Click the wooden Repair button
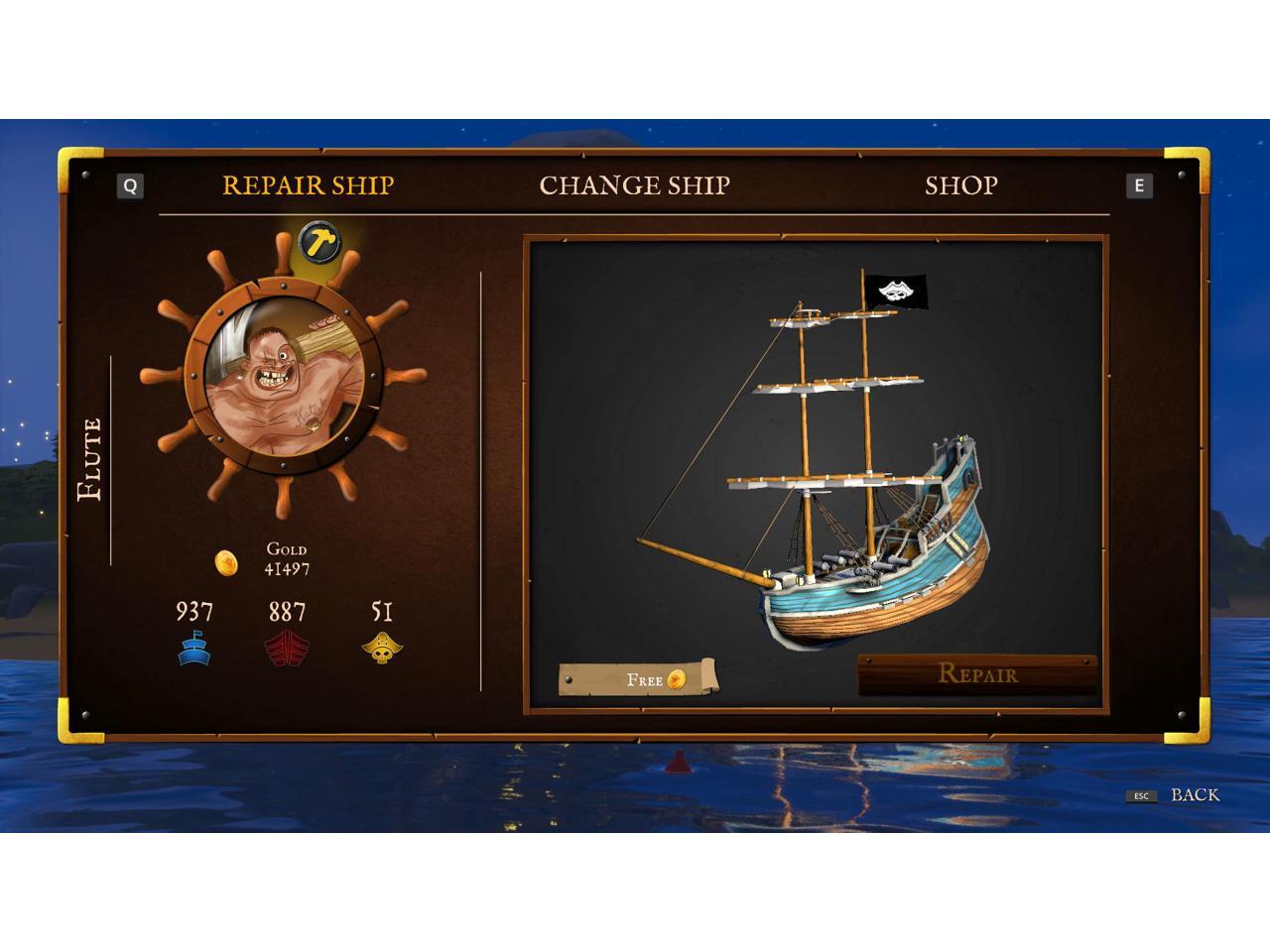Image resolution: width=1270 pixels, height=952 pixels. coord(977,674)
